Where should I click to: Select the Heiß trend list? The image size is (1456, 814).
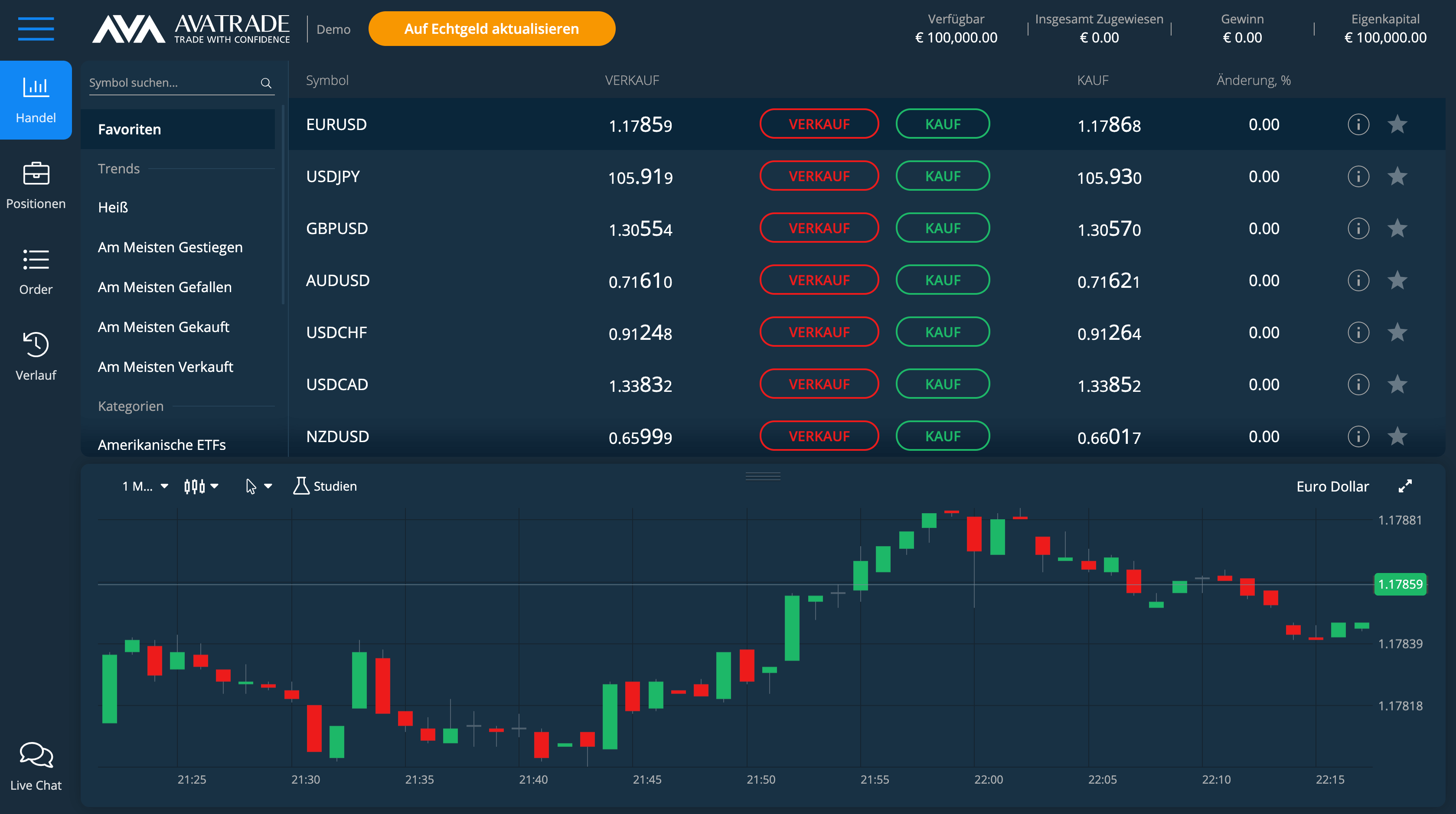point(113,207)
